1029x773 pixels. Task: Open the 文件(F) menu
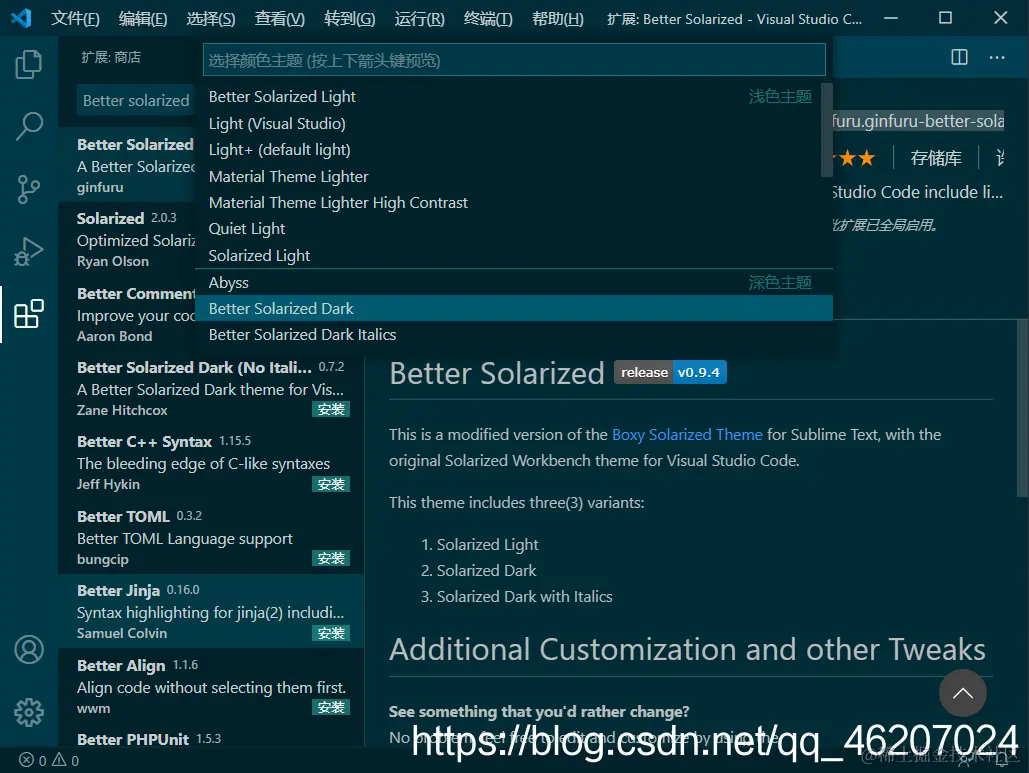[75, 18]
